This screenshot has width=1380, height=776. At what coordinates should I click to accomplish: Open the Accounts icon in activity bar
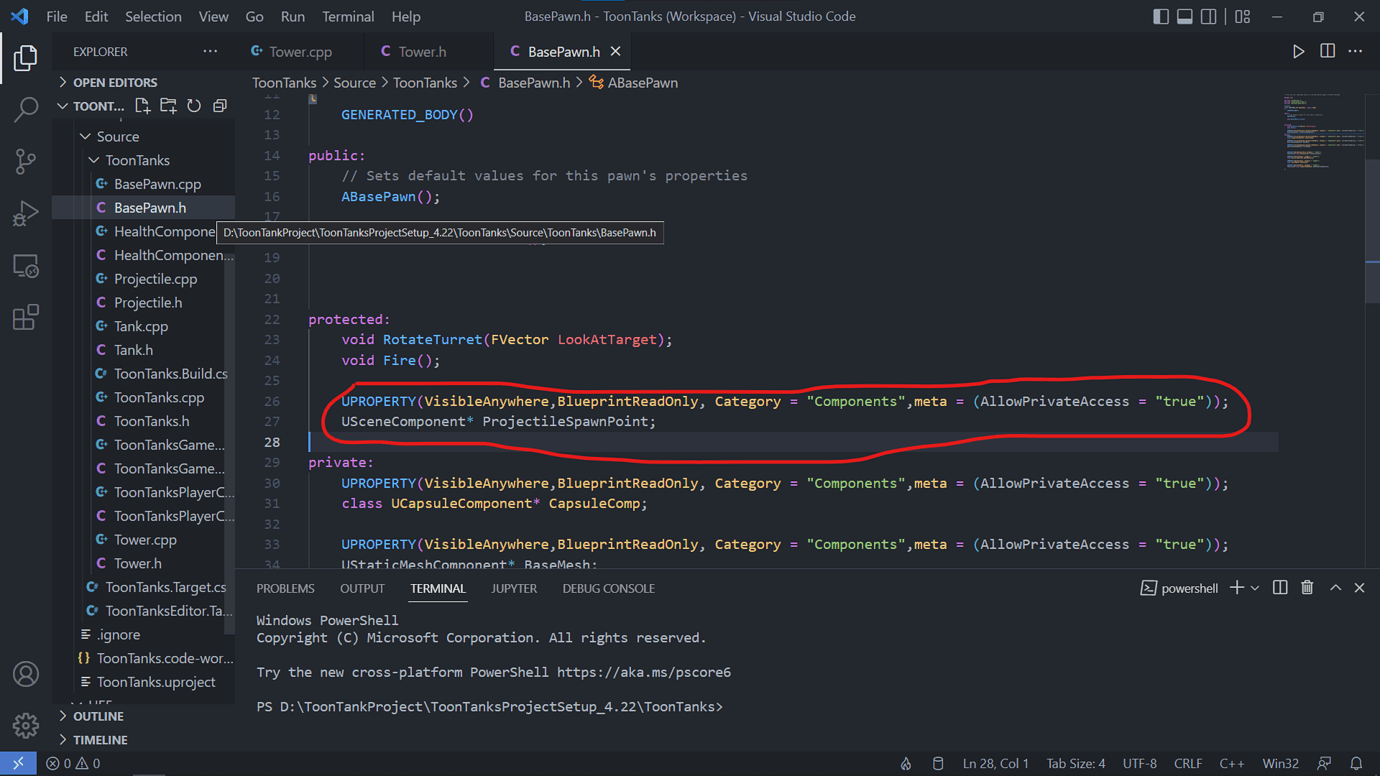[x=26, y=674]
